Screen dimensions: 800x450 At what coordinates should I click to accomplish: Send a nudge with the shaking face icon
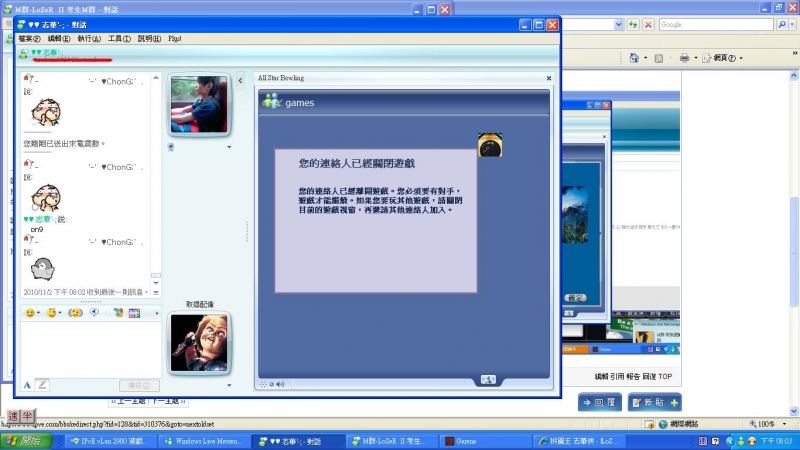75,313
